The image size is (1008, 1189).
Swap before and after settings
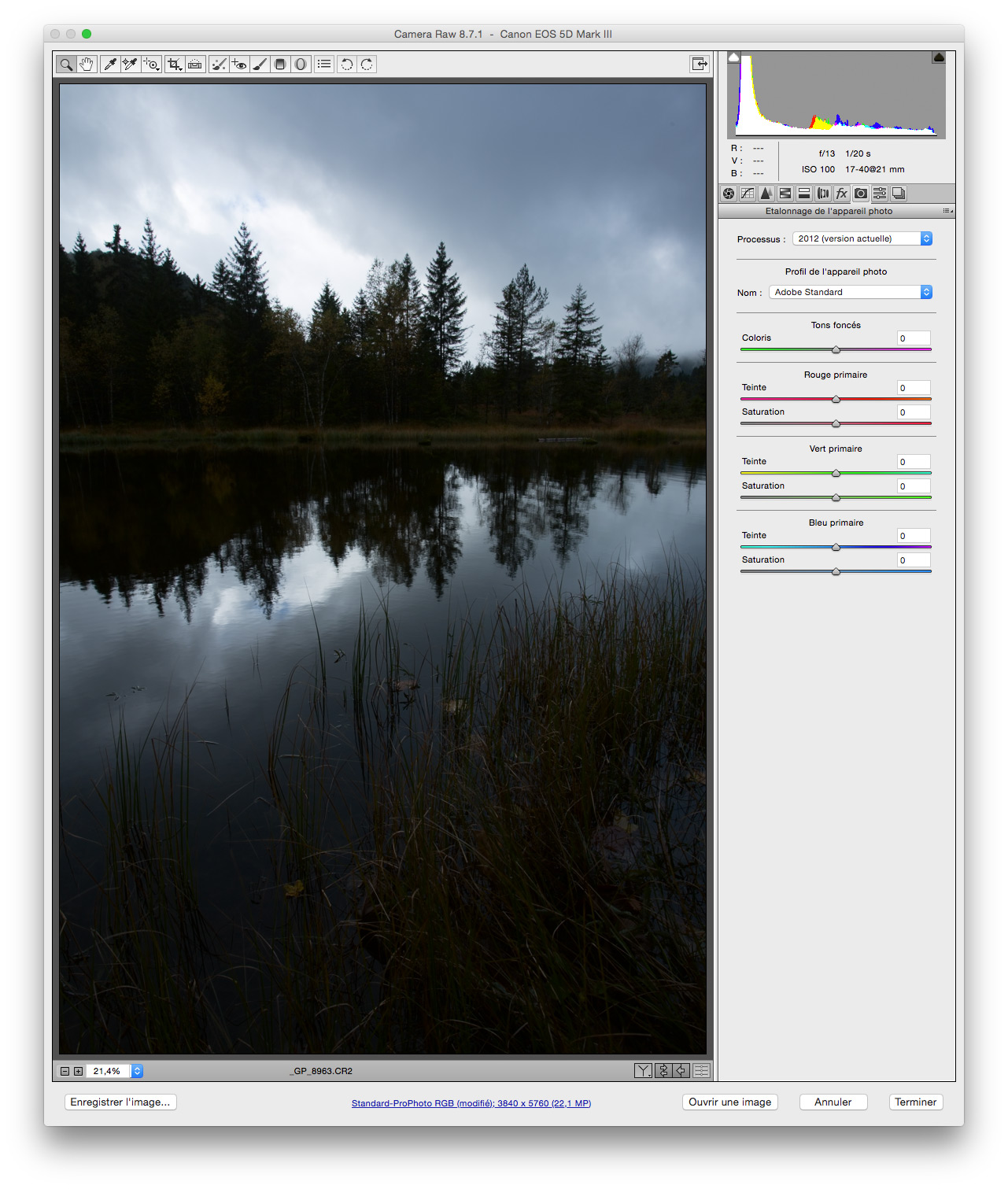tap(663, 1071)
